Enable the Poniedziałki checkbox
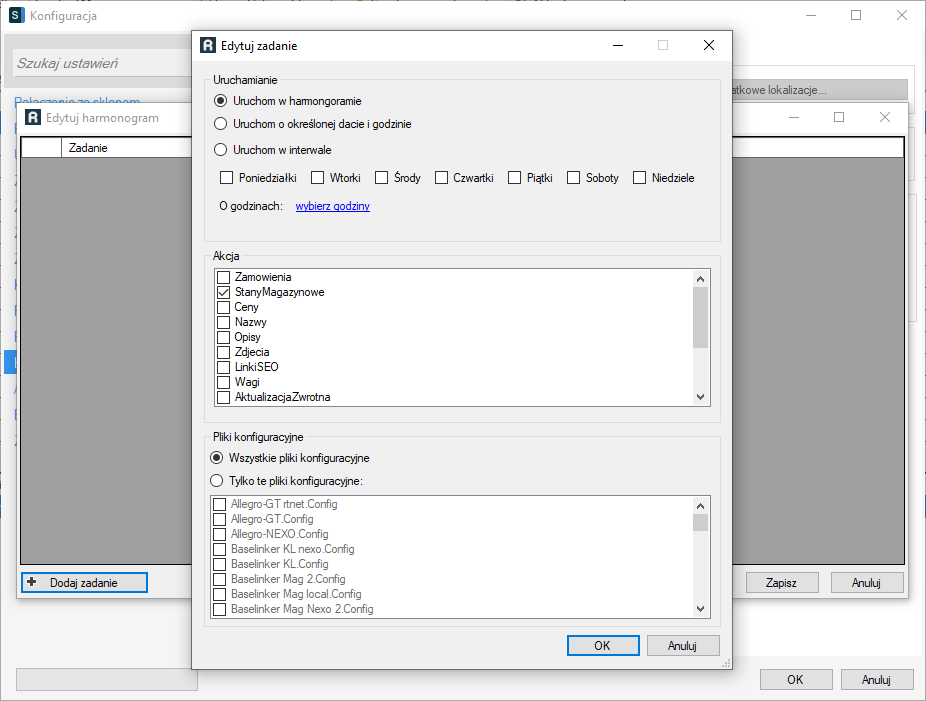This screenshot has width=926, height=701. click(226, 178)
